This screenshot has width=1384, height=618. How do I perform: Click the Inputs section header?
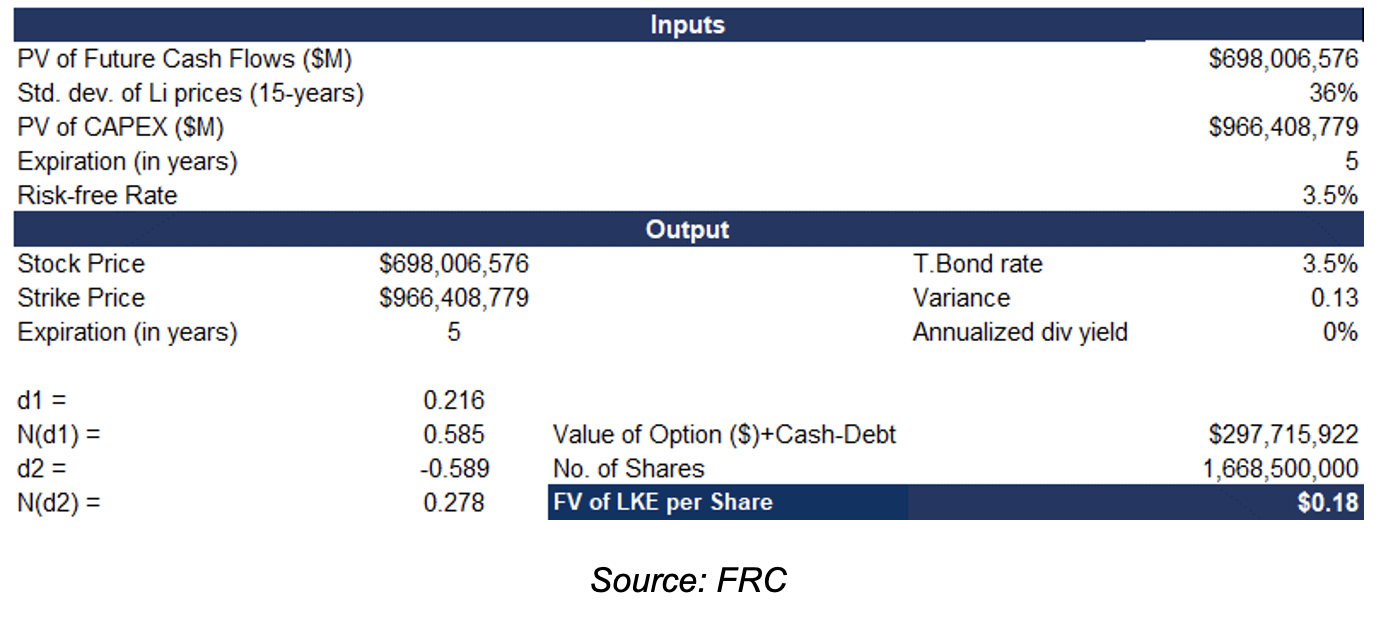click(688, 25)
